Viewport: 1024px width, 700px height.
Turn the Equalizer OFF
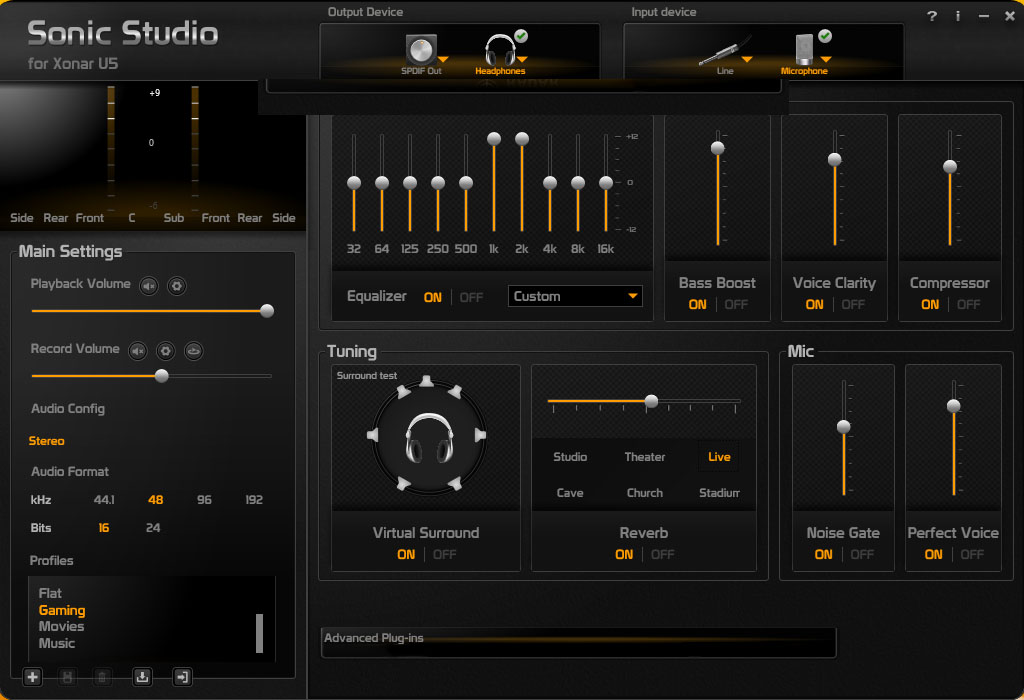tap(471, 298)
